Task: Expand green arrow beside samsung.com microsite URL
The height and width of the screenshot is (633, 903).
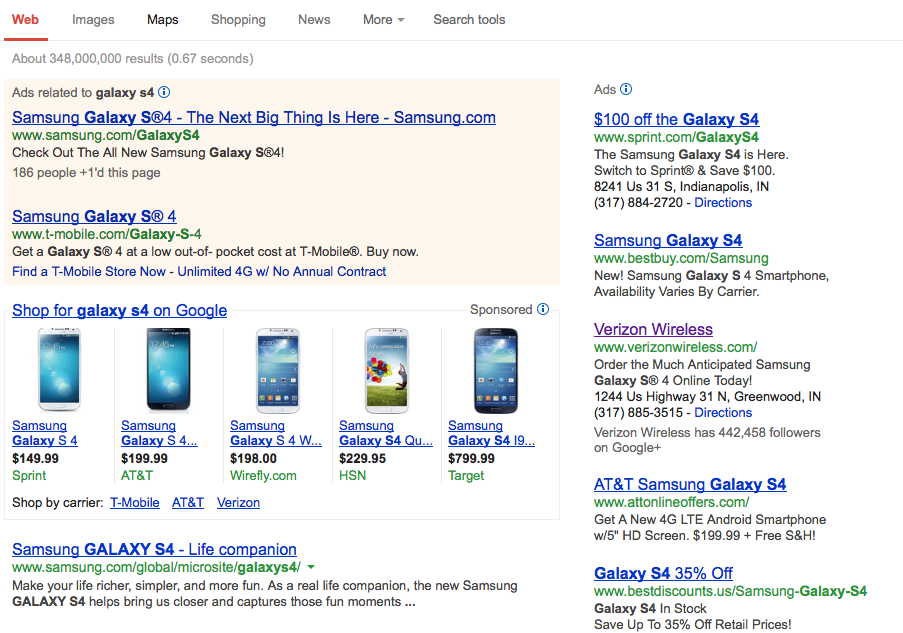Action: (x=311, y=567)
